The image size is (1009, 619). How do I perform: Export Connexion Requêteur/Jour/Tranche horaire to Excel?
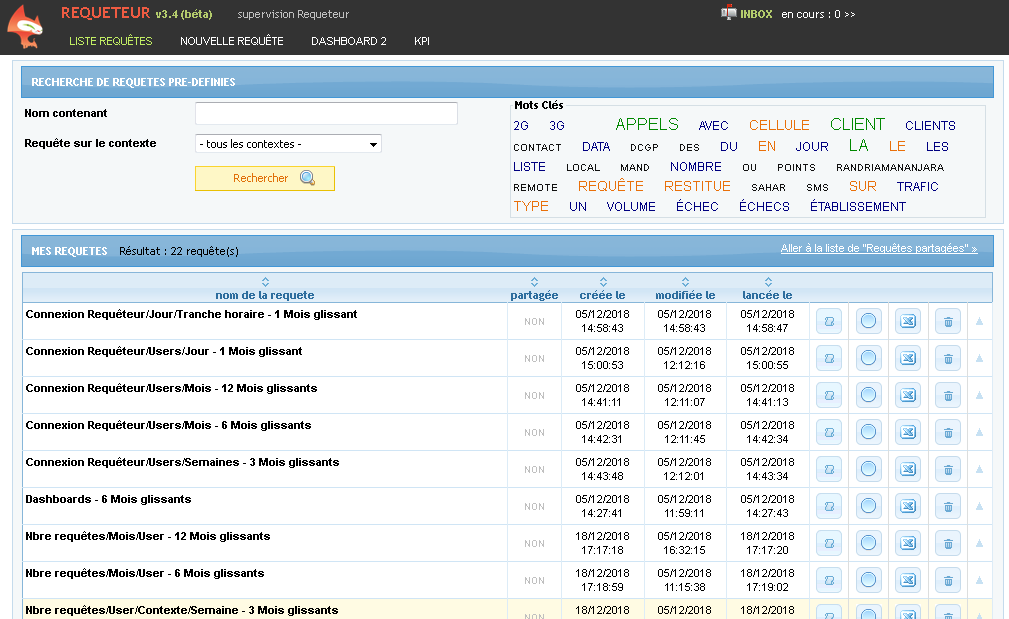pos(908,321)
